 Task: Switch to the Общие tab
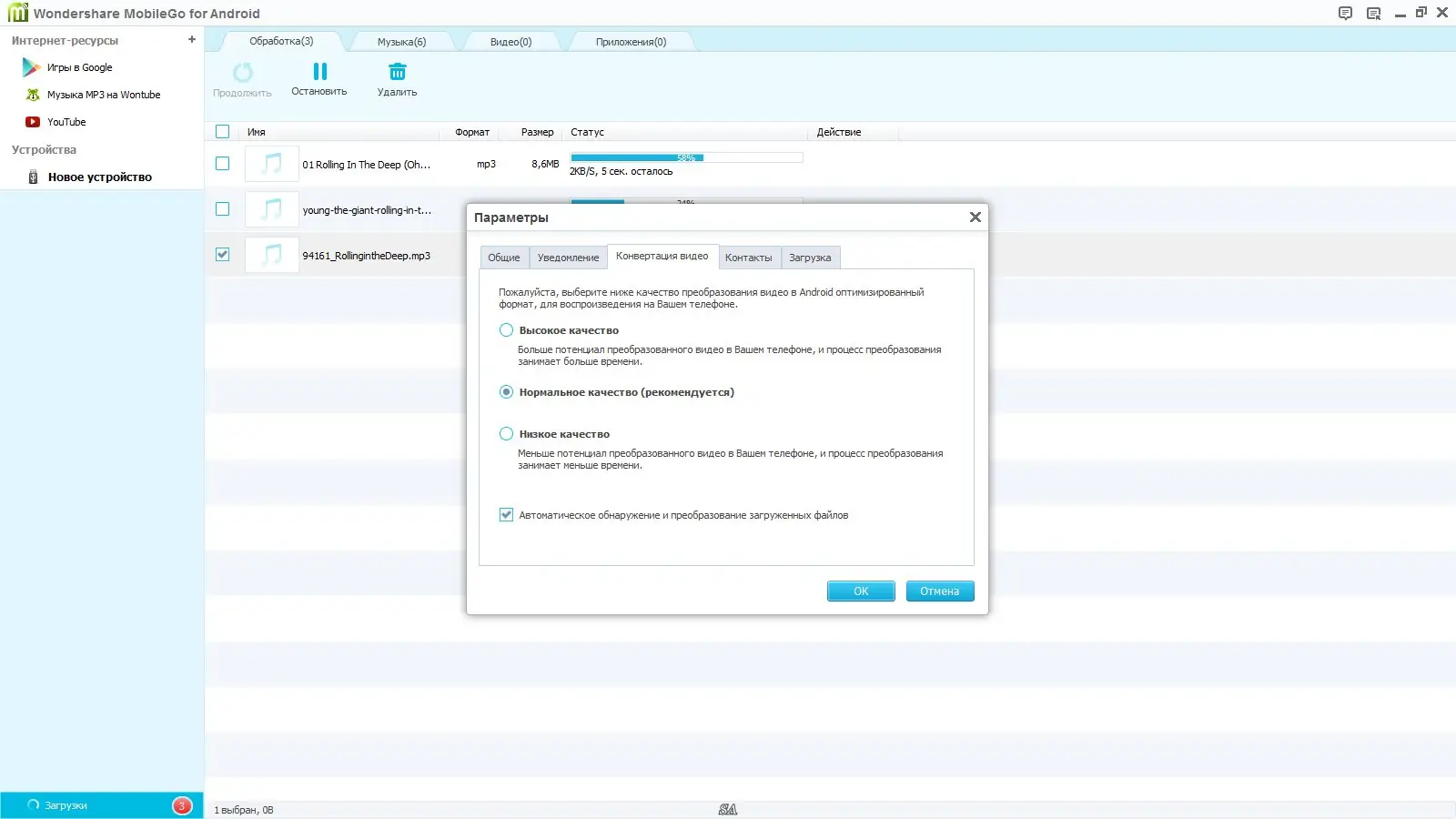coord(504,258)
